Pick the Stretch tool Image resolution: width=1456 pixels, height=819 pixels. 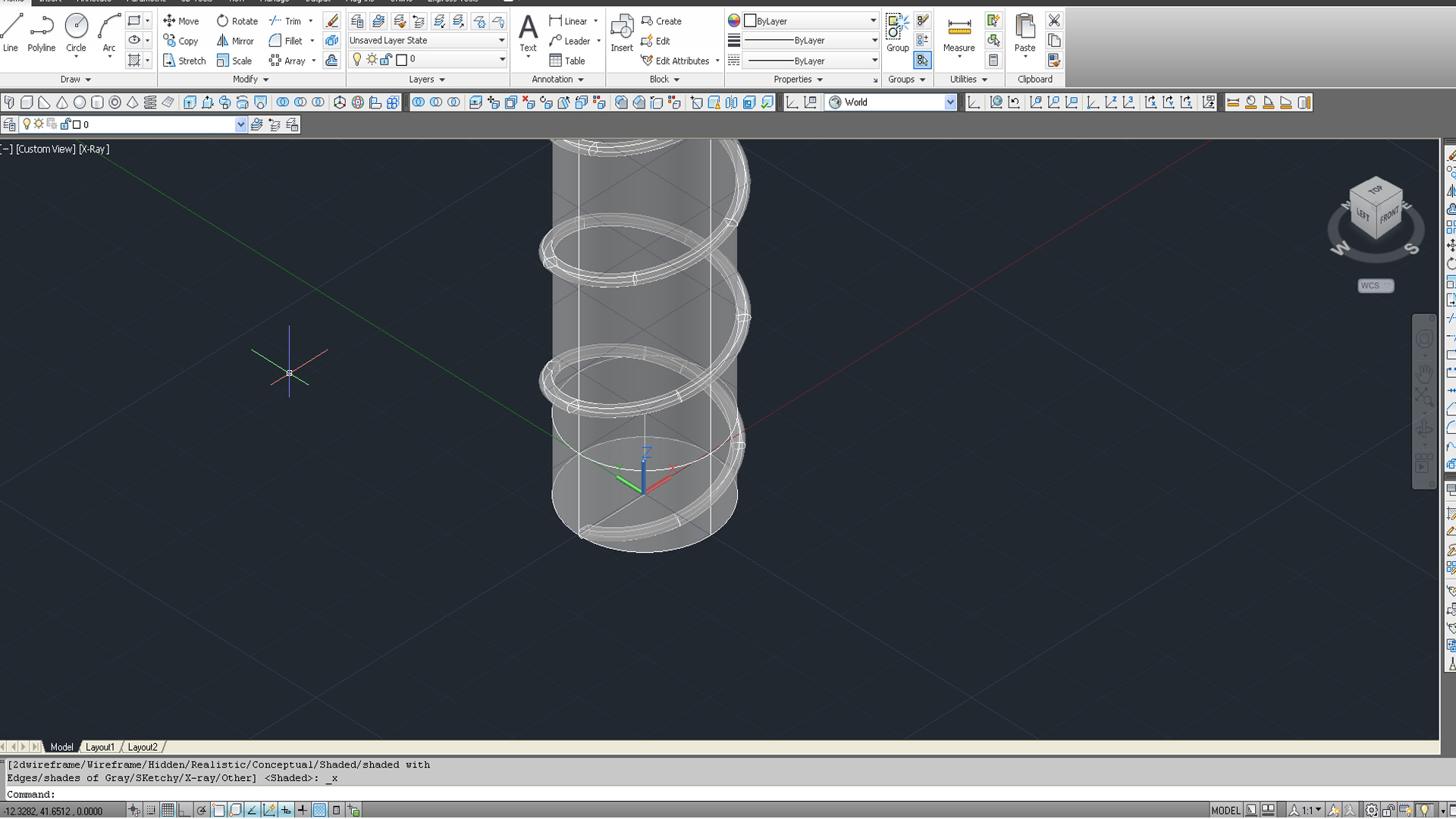click(184, 60)
